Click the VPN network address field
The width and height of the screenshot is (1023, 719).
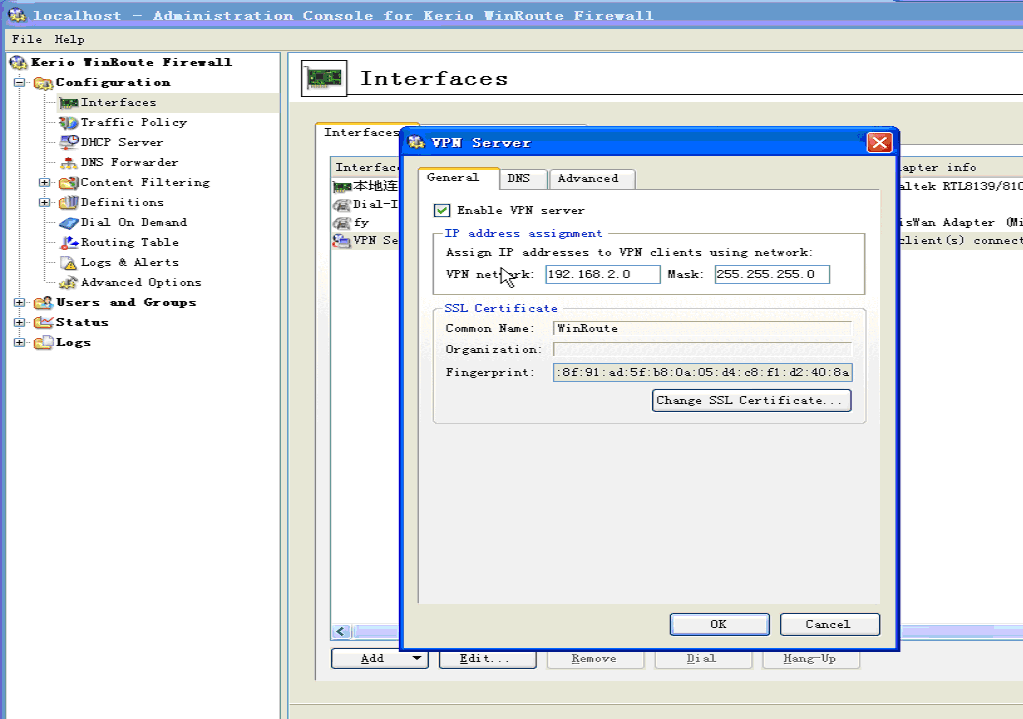click(x=602, y=274)
